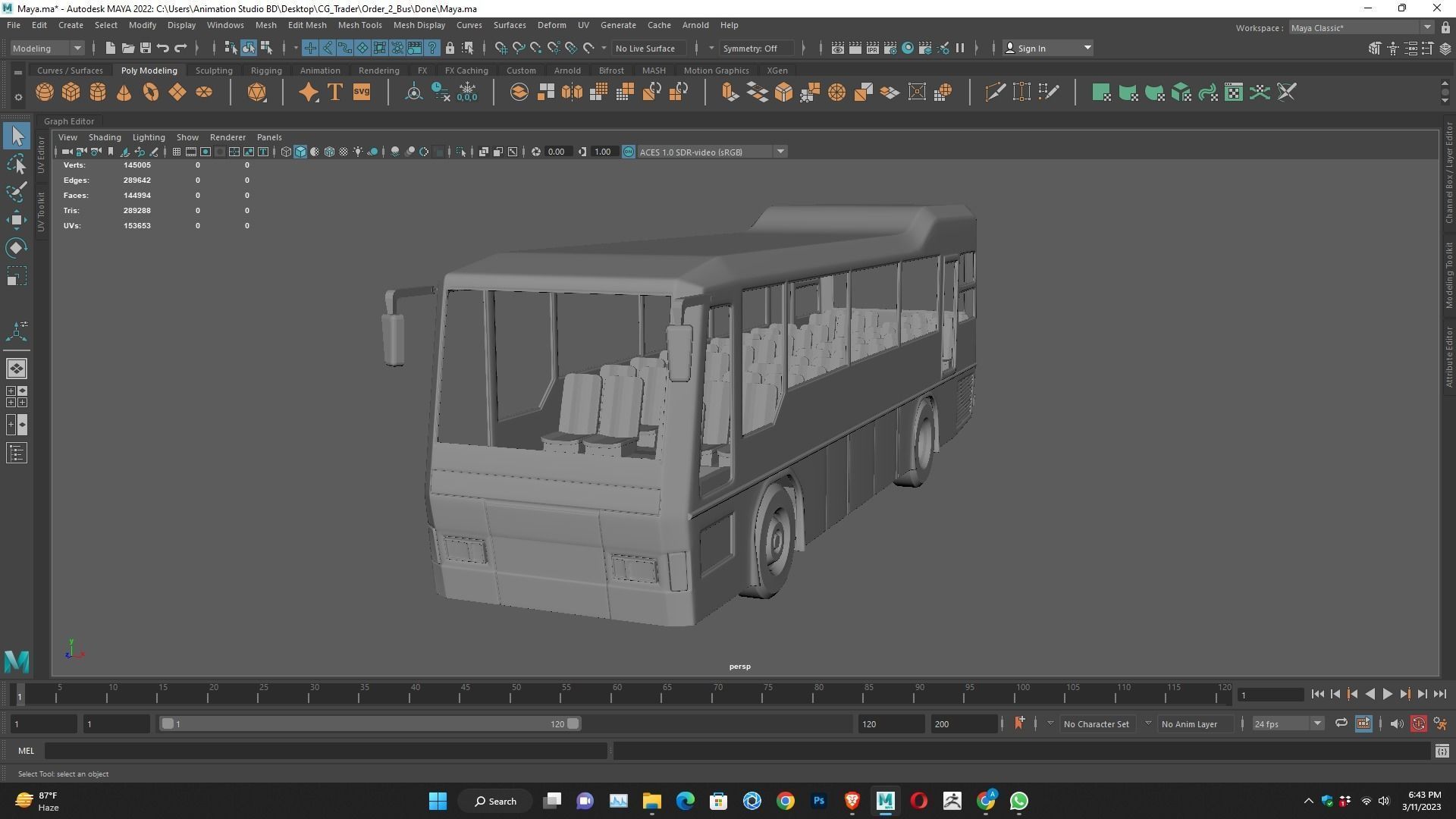Click the Platonic Solid shelf icon
This screenshot has height=819, width=1456.
coord(257,93)
